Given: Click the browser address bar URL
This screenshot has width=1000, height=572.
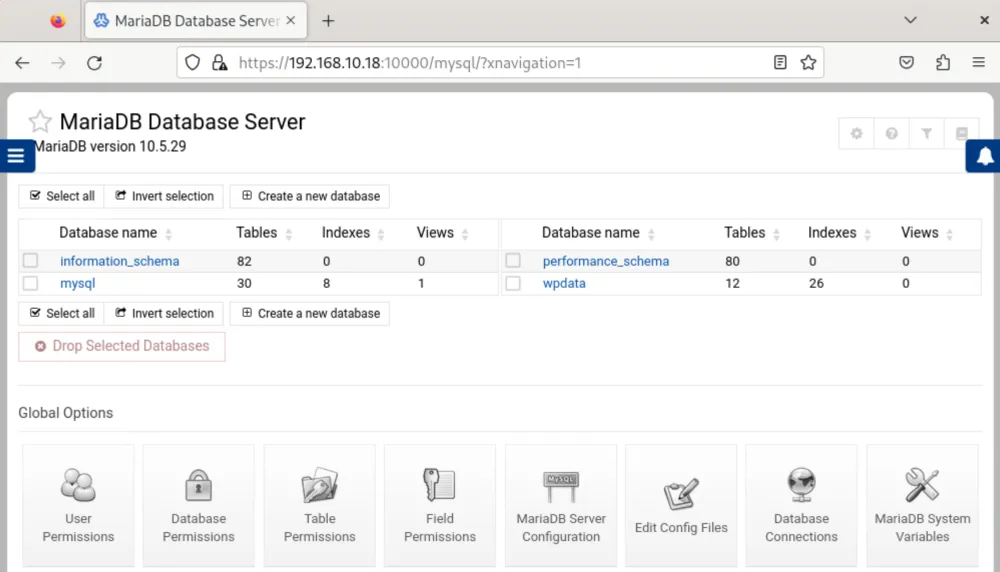Looking at the screenshot, I should [x=409, y=62].
